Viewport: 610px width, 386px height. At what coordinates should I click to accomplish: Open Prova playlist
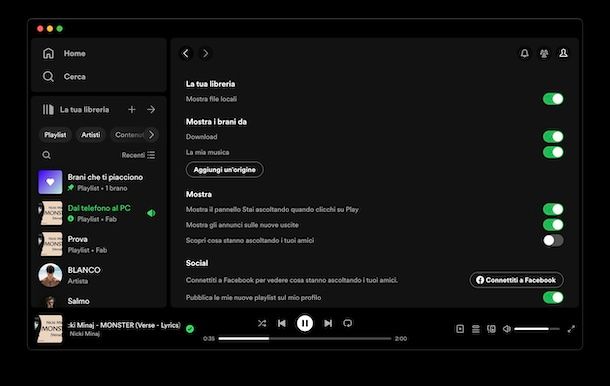(x=99, y=244)
